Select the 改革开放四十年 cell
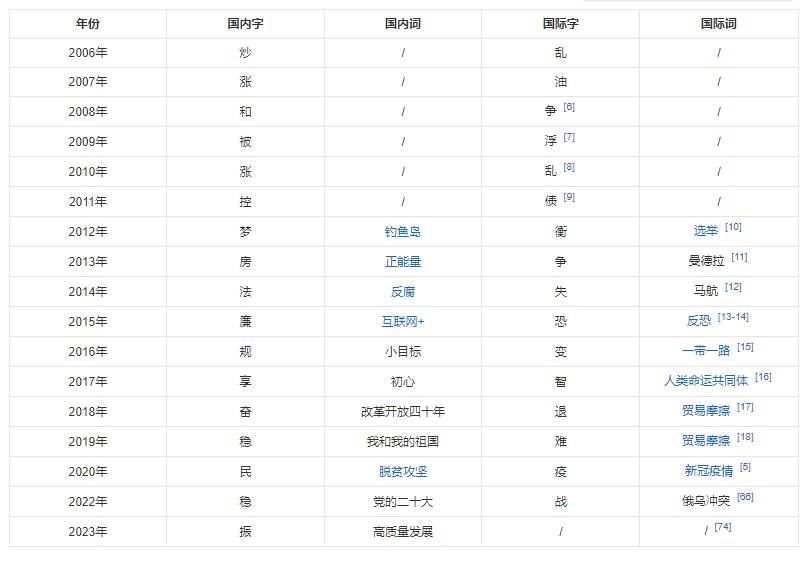Image resolution: width=811 pixels, height=561 pixels. 402,412
